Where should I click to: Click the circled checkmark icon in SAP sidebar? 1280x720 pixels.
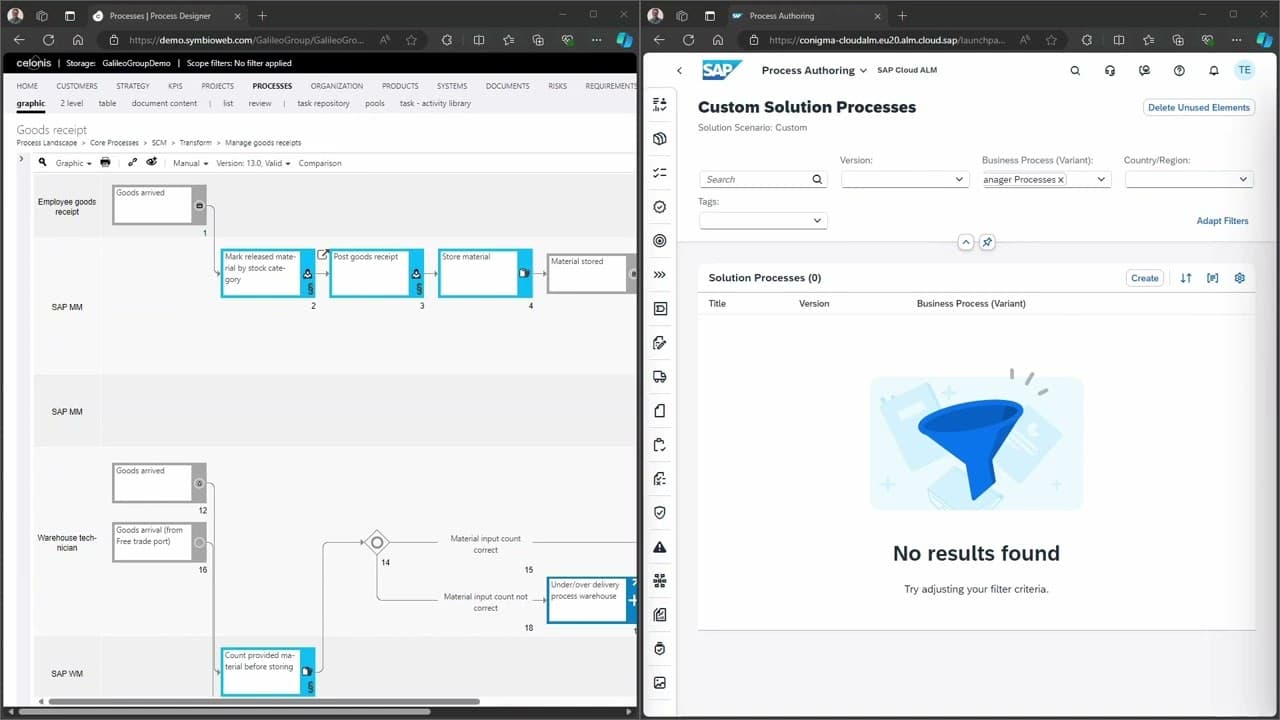tap(660, 207)
